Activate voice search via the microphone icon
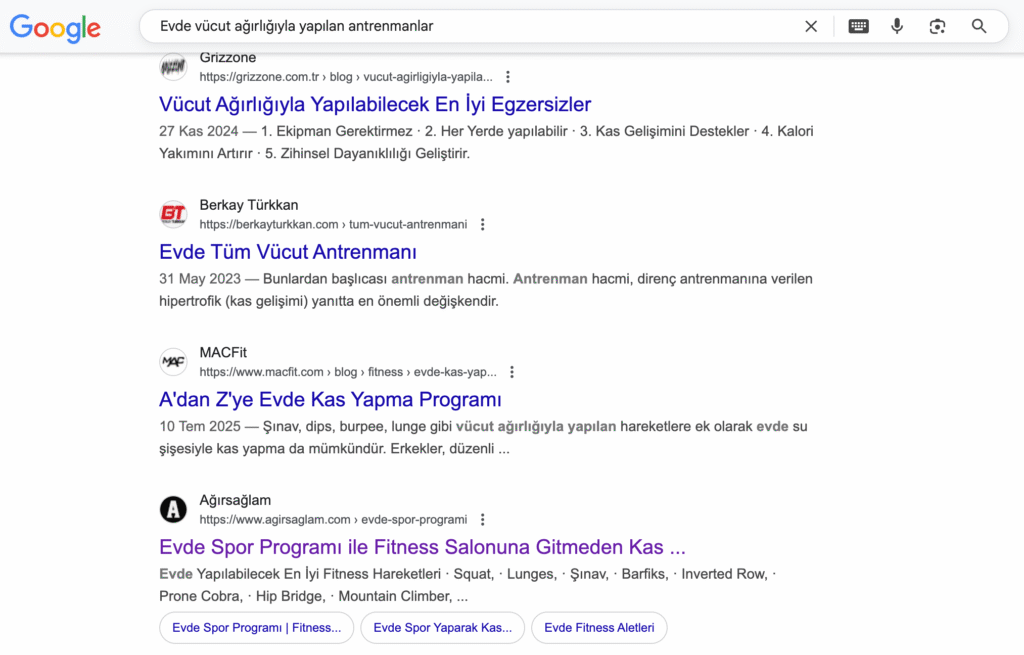1024x655 pixels. 897,26
